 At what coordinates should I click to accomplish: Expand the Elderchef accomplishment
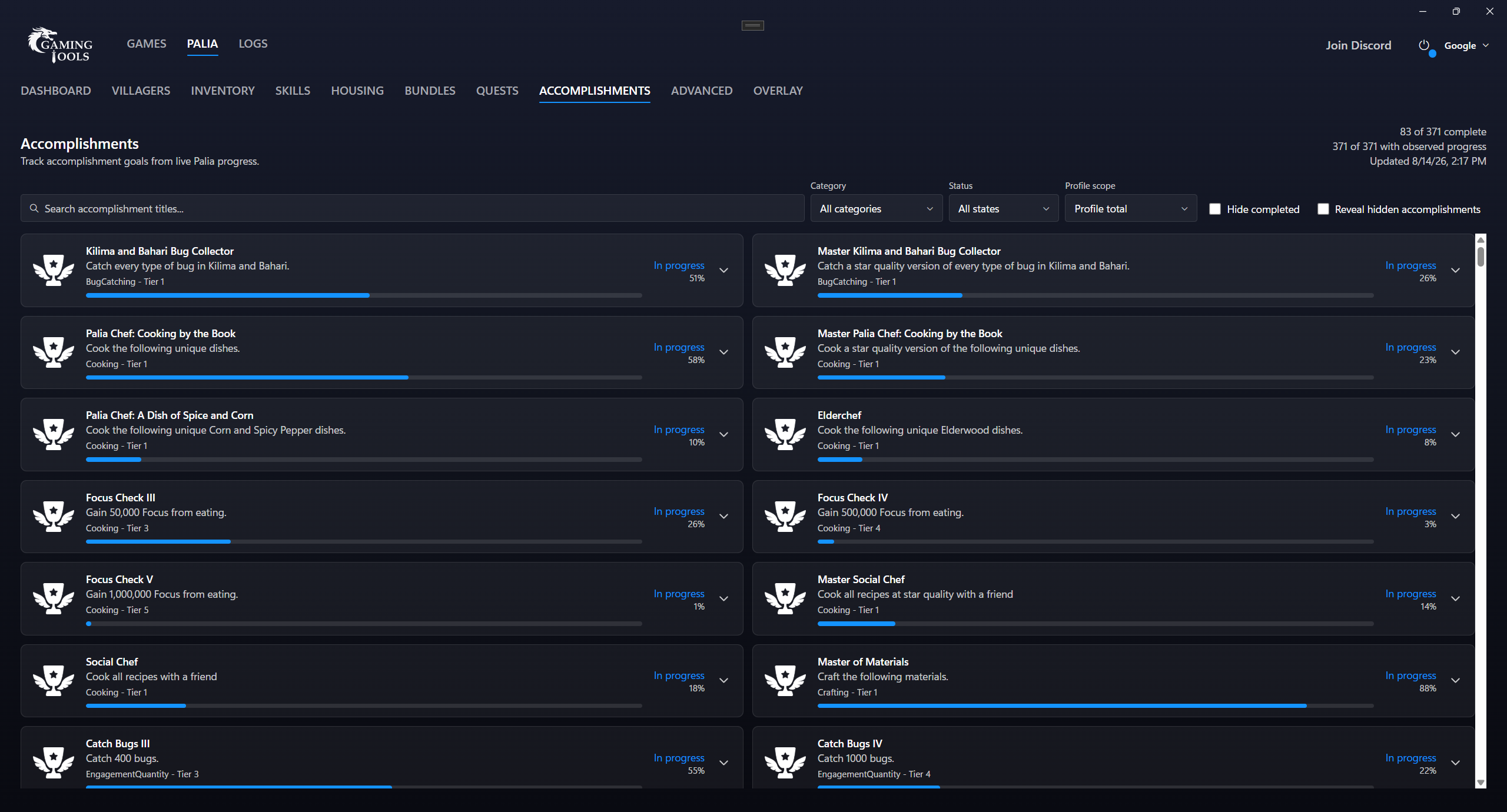(x=1456, y=434)
